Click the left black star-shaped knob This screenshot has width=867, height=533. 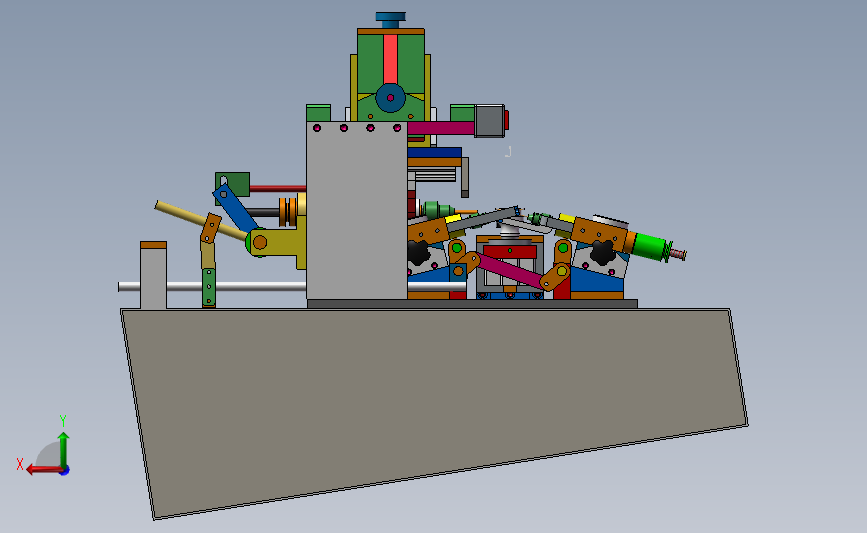418,253
